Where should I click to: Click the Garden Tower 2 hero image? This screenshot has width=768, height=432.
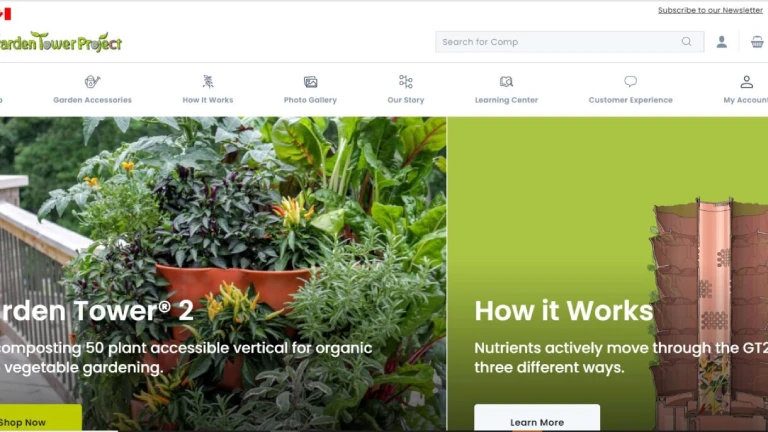[x=223, y=274]
